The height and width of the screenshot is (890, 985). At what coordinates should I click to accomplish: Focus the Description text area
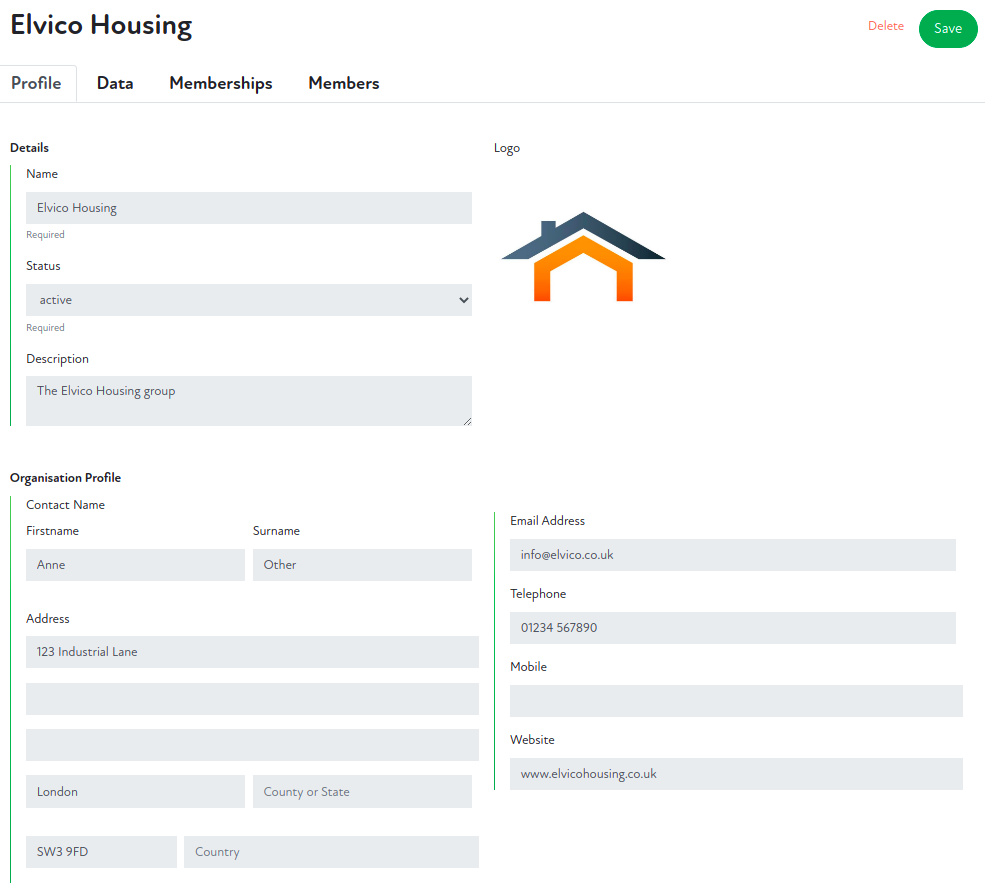[248, 400]
